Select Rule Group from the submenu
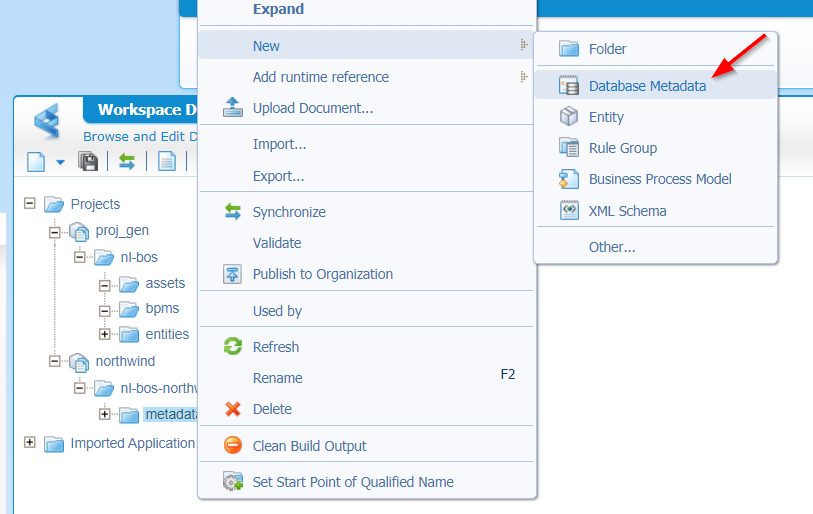 tap(622, 148)
